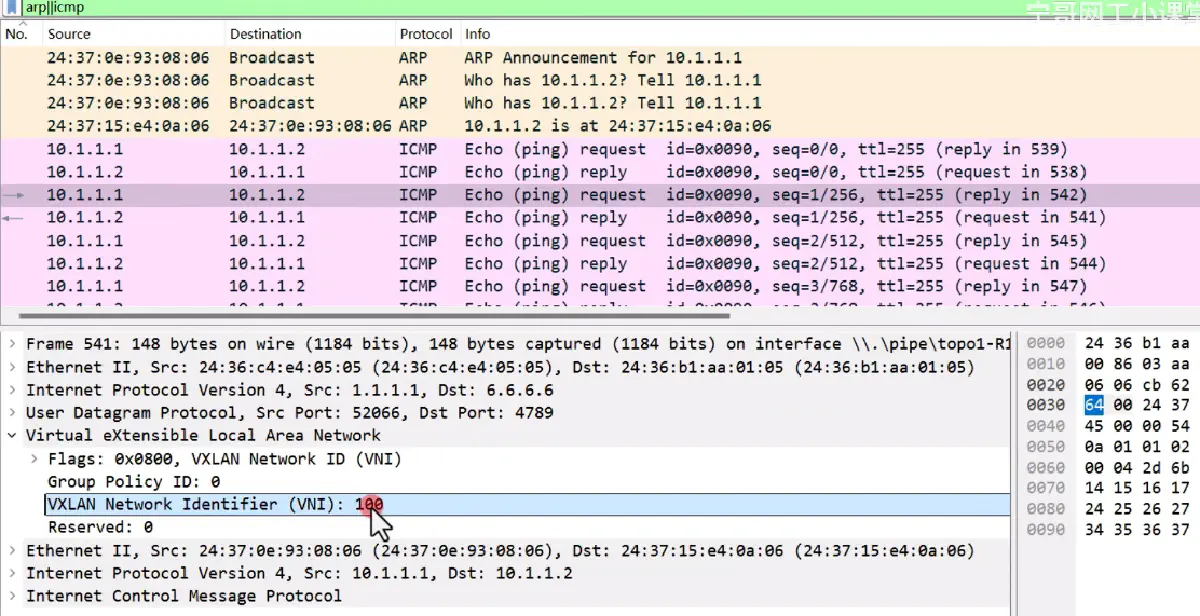The height and width of the screenshot is (616, 1200).
Task: Click hex offset label 0020
Action: pos(1046,385)
